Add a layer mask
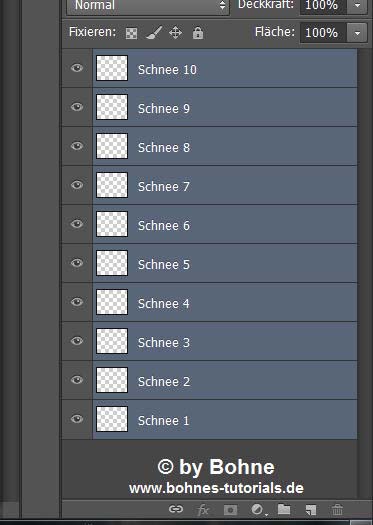The image size is (373, 525). coord(230,510)
